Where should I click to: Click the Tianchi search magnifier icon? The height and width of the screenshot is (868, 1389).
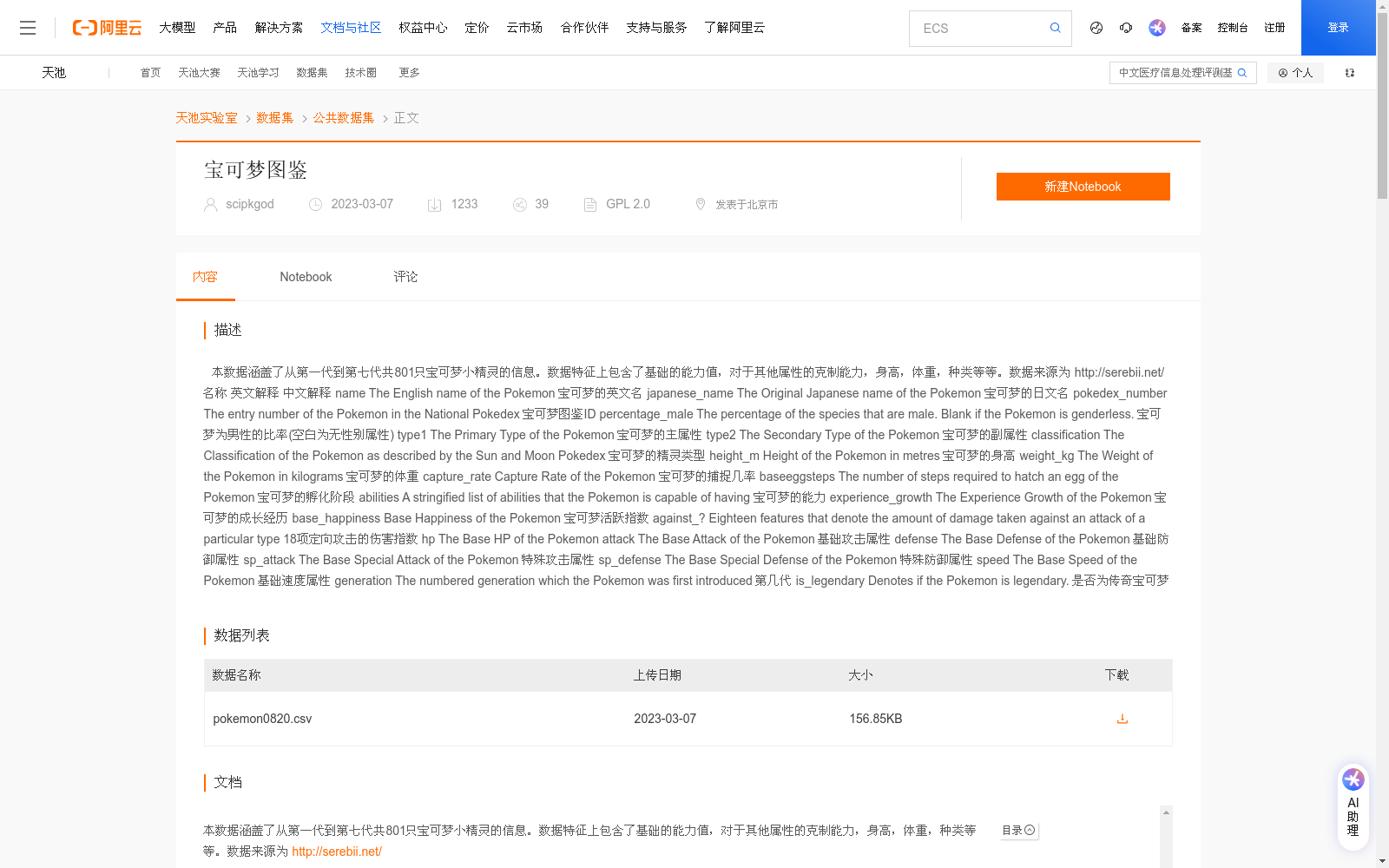pos(1242,73)
